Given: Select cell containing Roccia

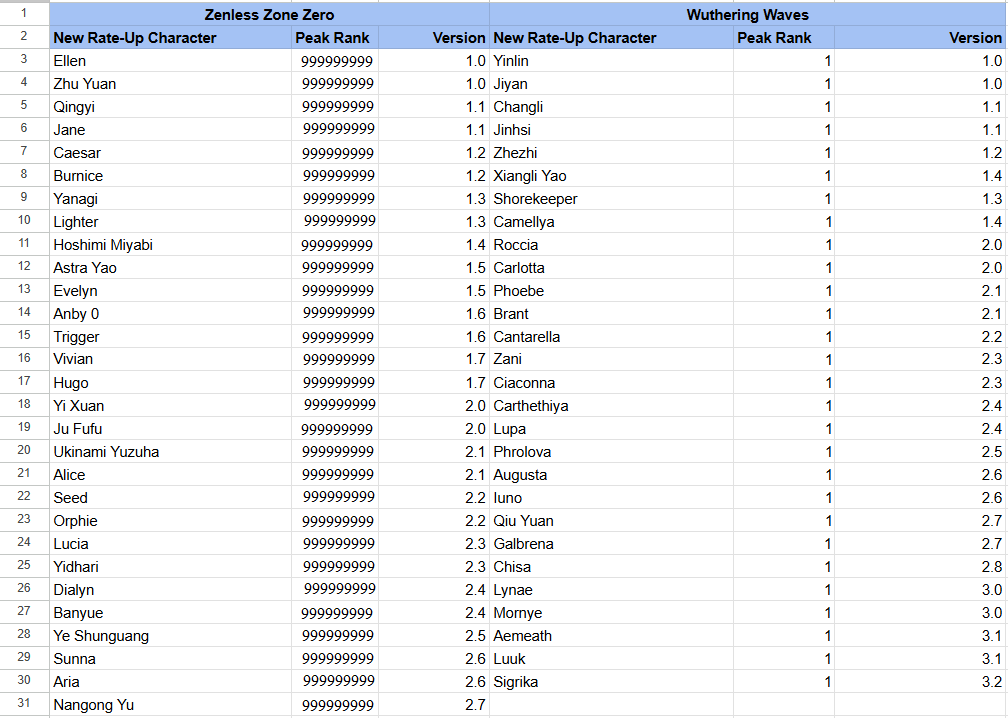Looking at the screenshot, I should 611,245.
